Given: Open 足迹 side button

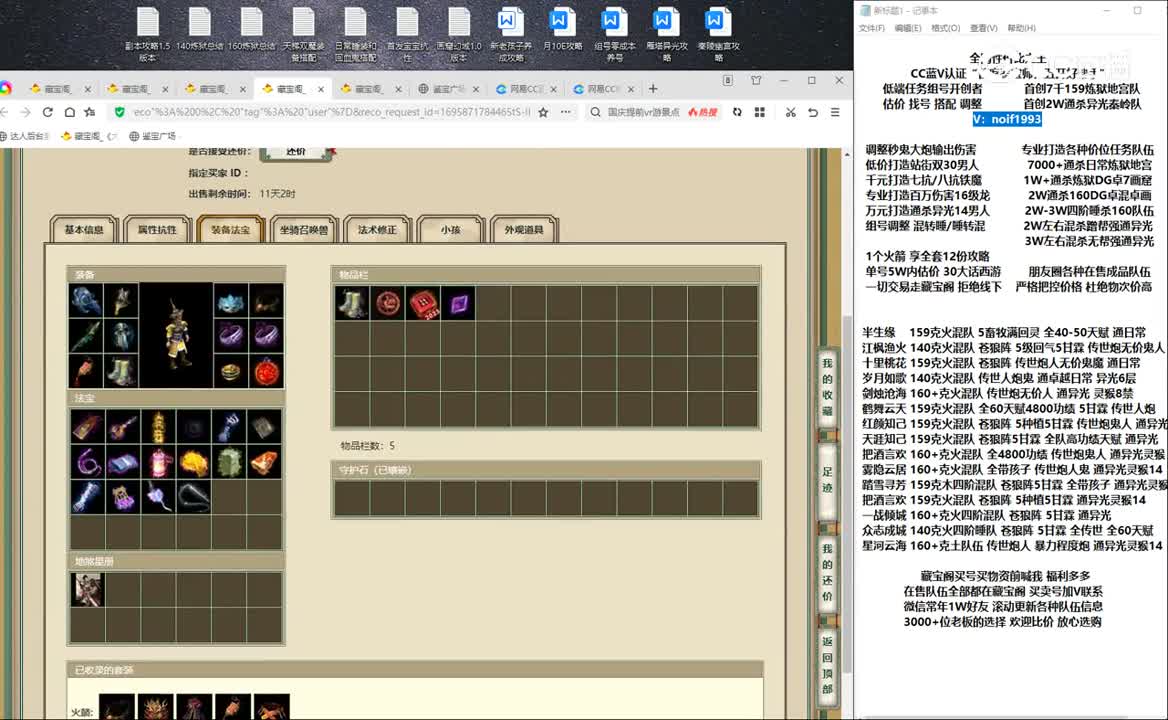Looking at the screenshot, I should pyautogui.click(x=828, y=480).
